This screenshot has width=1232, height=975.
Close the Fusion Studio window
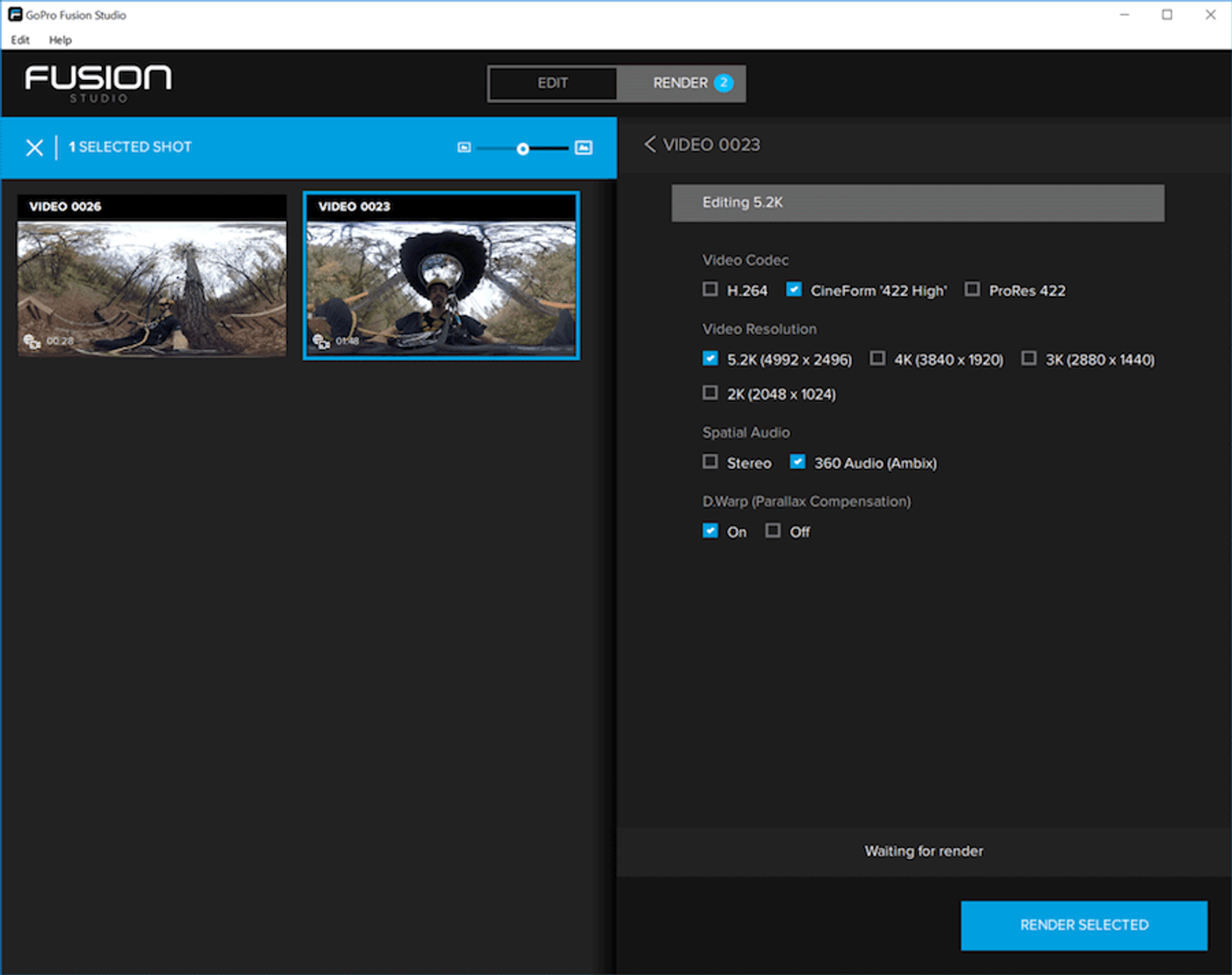1210,15
